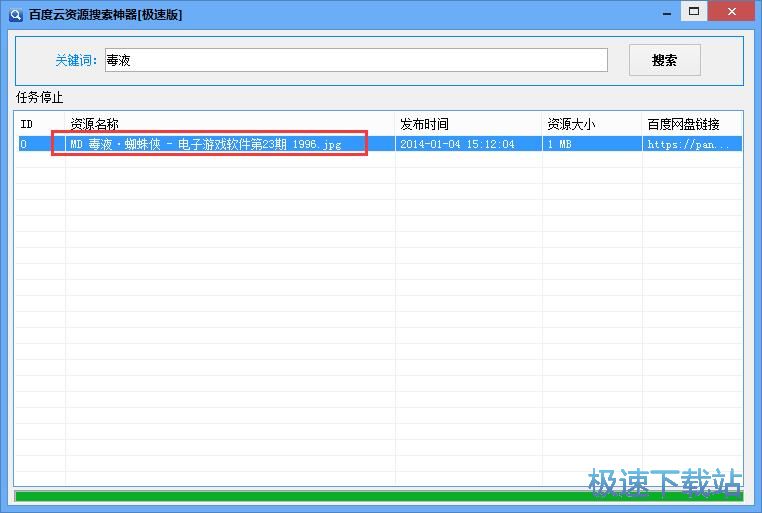Click the 关键词 label
This screenshot has width=762, height=513.
point(76,60)
